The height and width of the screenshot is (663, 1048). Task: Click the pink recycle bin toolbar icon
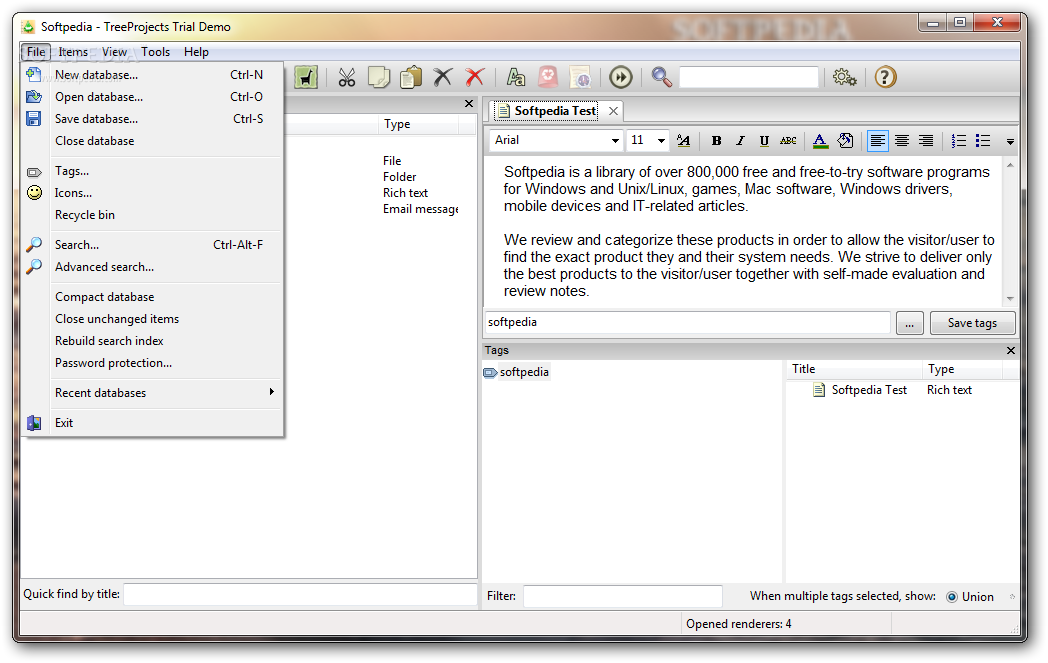(548, 78)
